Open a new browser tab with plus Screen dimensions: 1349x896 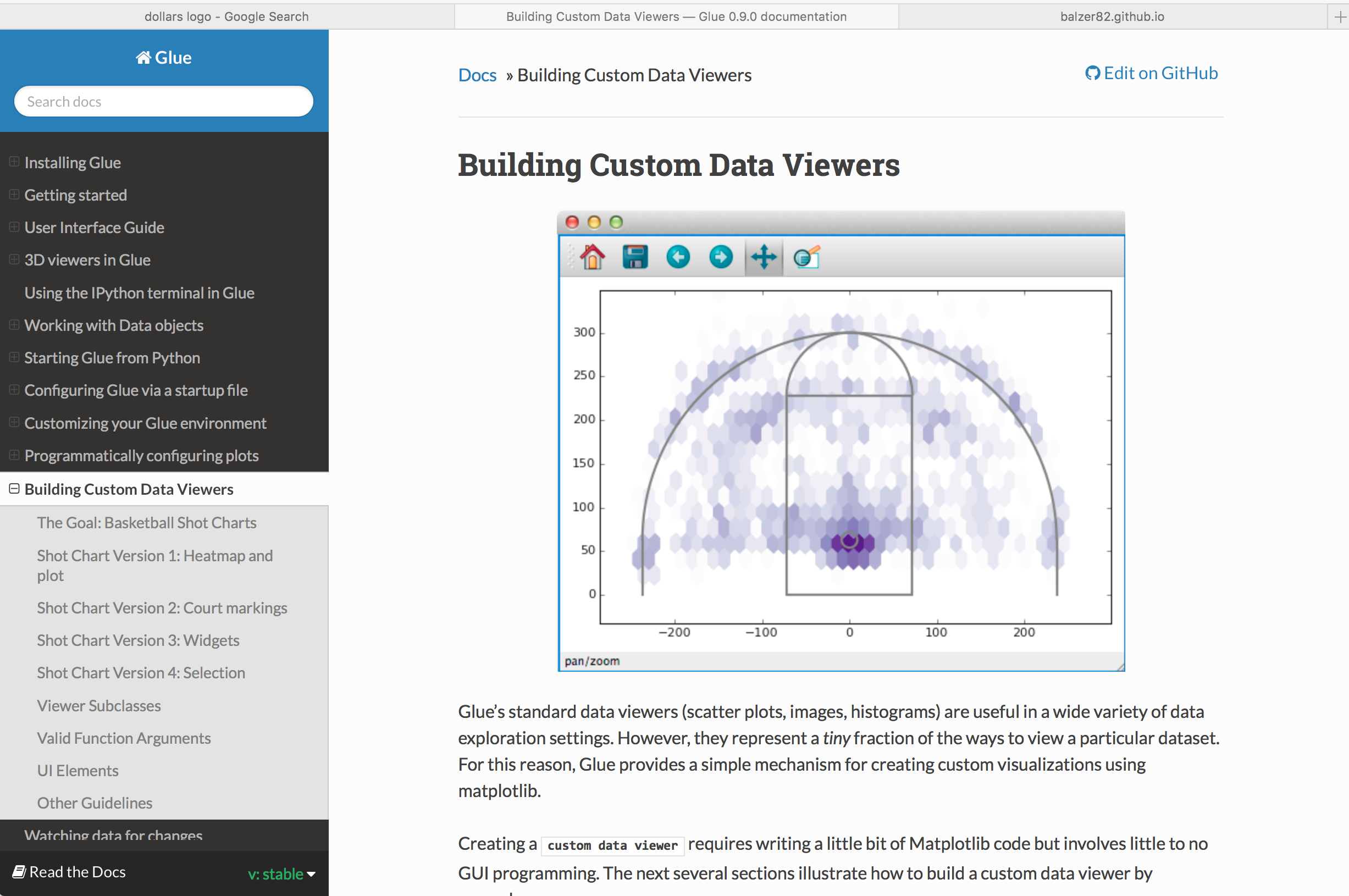tap(1340, 16)
